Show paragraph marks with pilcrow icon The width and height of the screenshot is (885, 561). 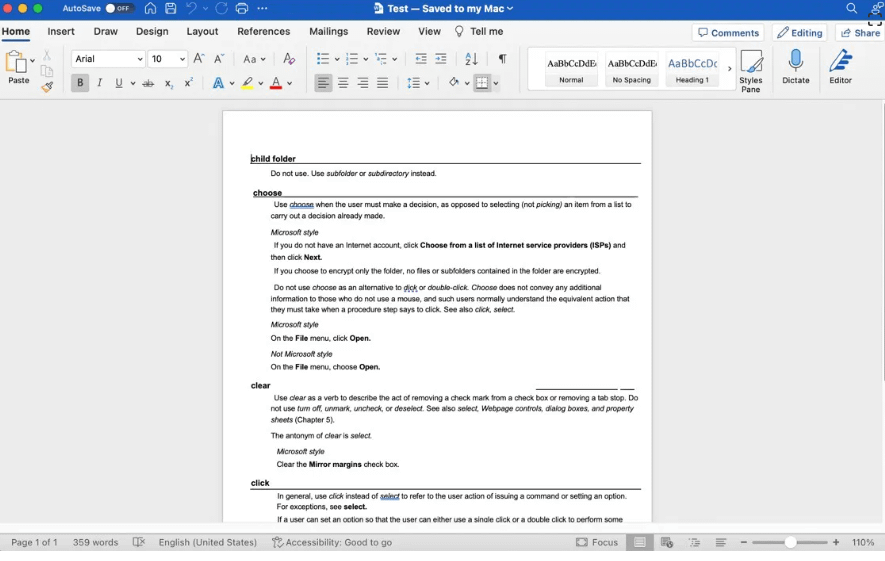click(502, 59)
